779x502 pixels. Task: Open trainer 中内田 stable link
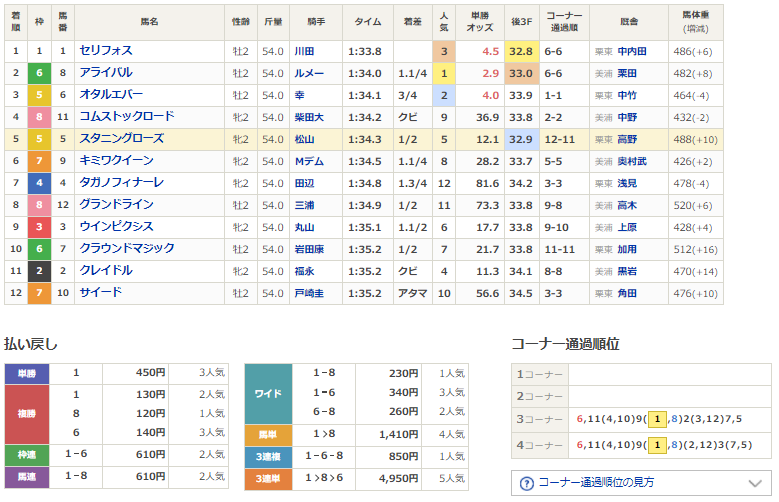pyautogui.click(x=632, y=51)
